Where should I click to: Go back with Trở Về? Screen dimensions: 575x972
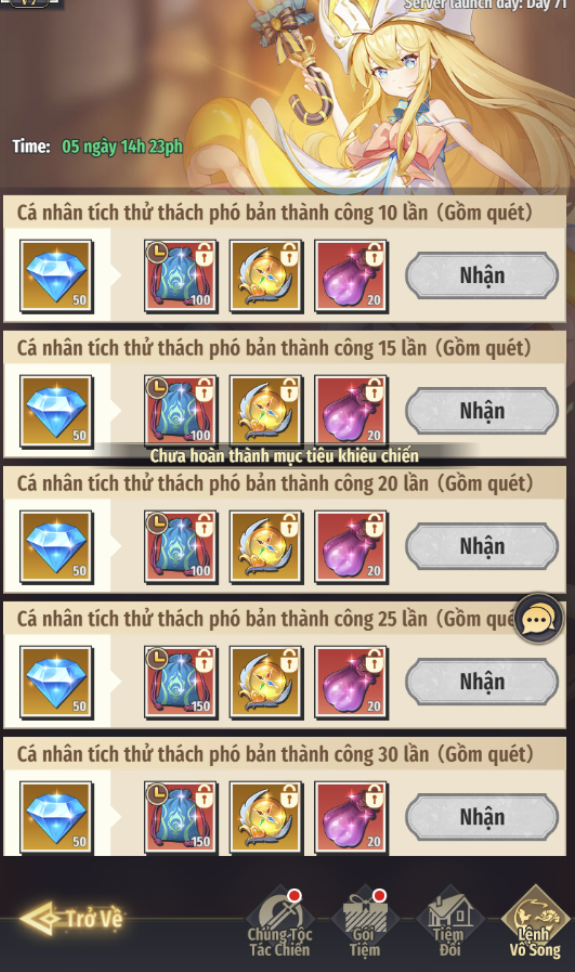pos(72,918)
